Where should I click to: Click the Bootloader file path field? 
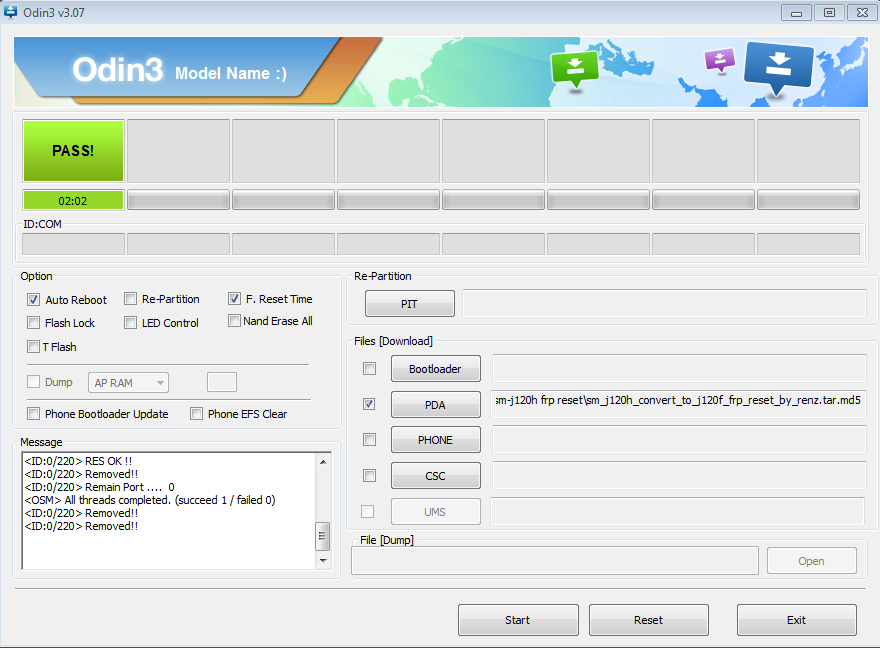point(679,368)
